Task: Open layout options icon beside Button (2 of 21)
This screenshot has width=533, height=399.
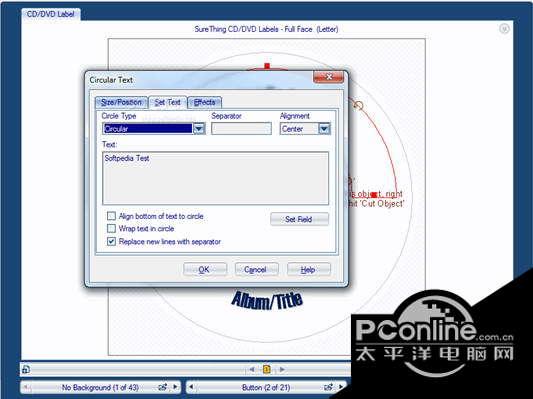Action: click(328, 387)
